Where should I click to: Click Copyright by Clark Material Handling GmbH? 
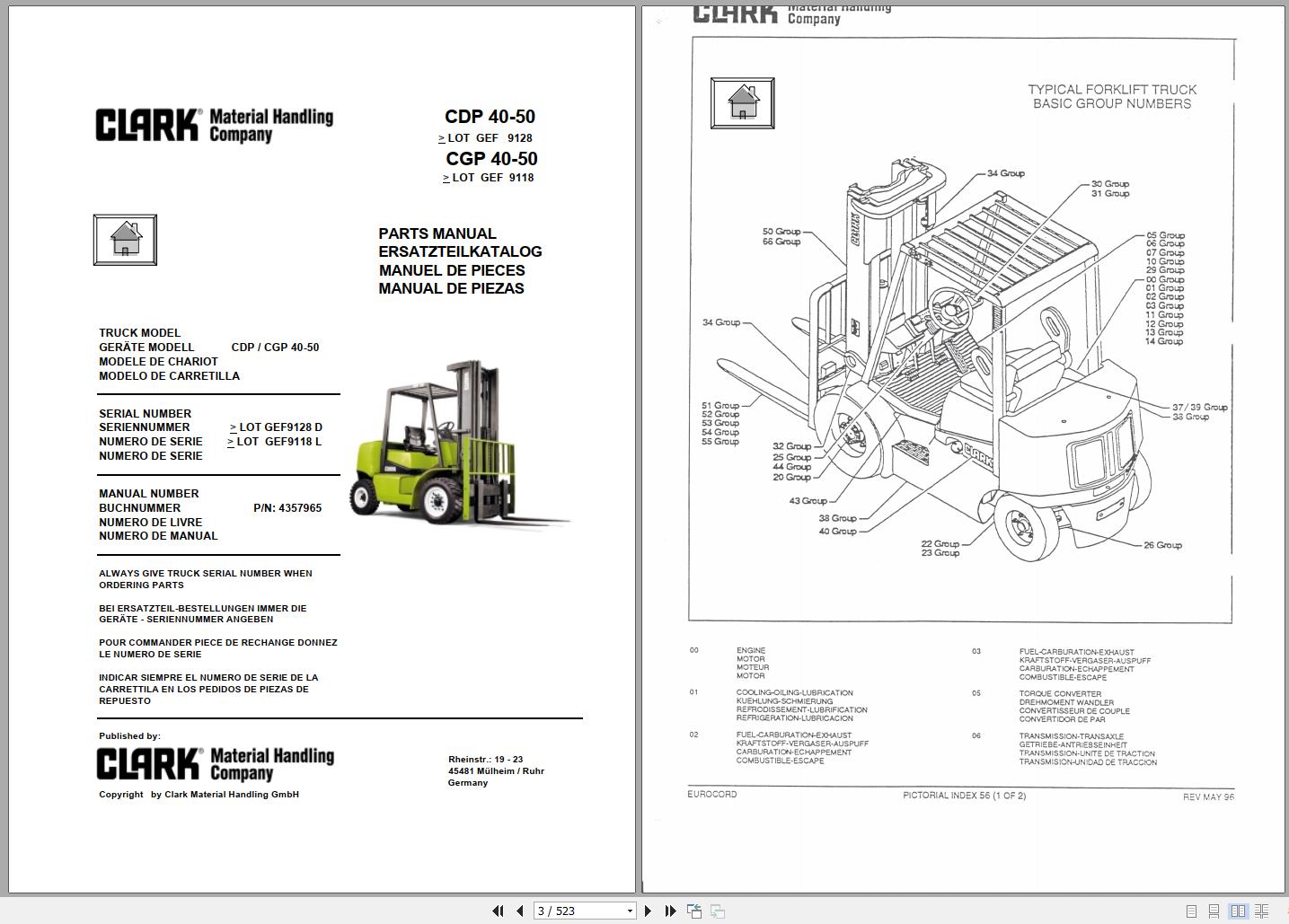(199, 795)
